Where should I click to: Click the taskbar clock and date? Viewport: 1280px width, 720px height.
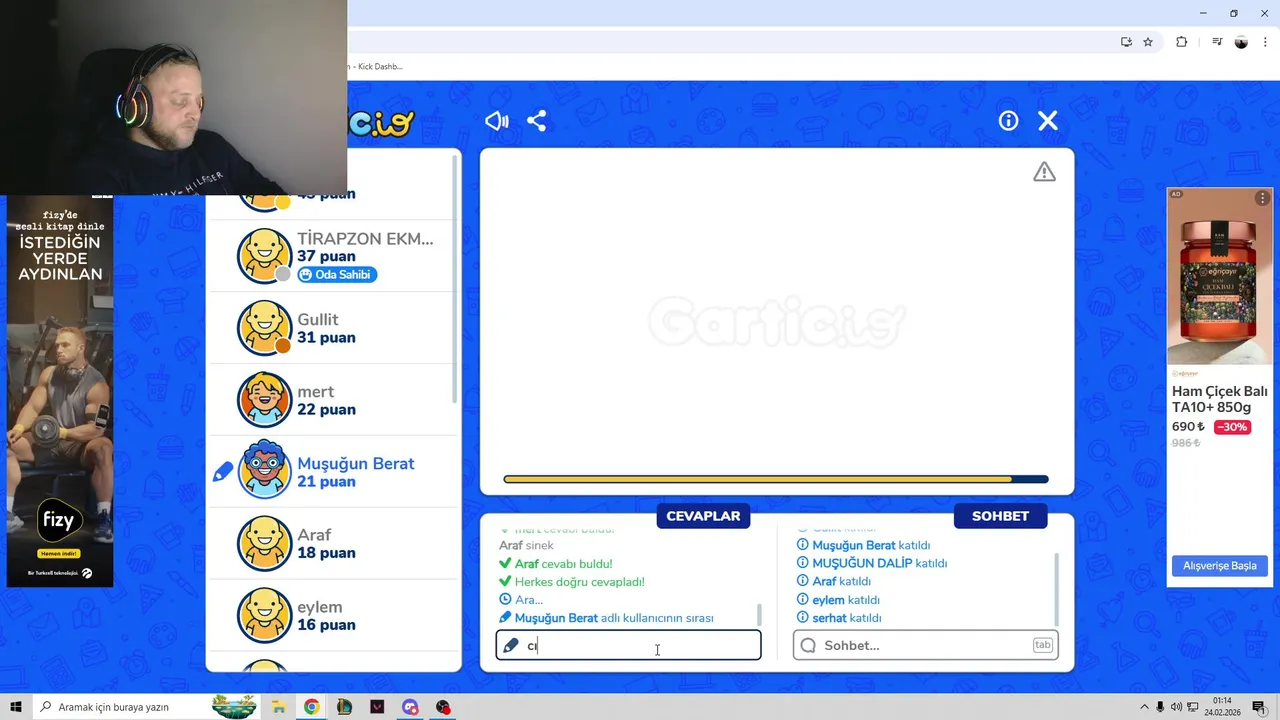coord(1221,707)
